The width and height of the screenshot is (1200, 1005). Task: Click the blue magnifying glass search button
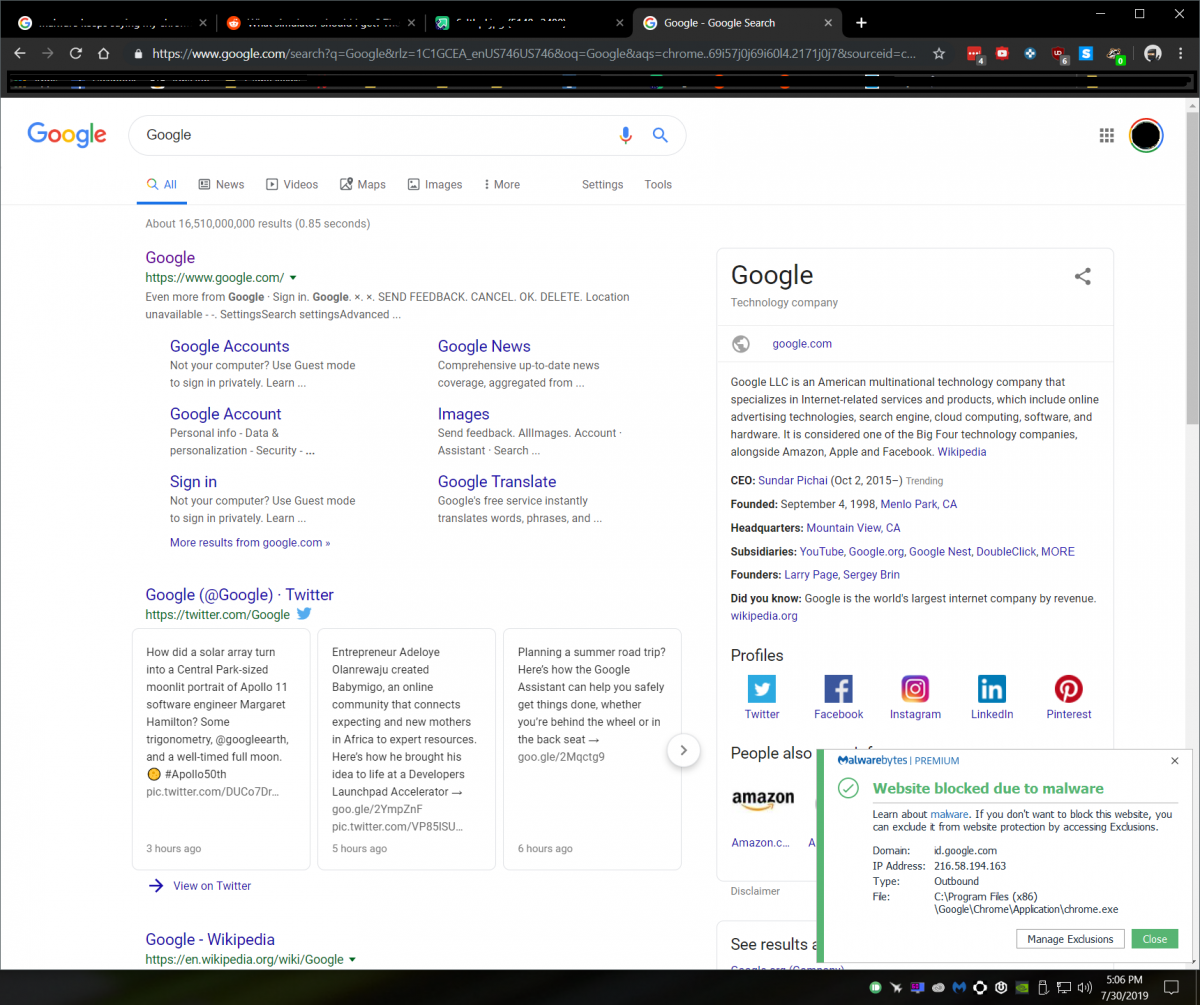coord(660,135)
